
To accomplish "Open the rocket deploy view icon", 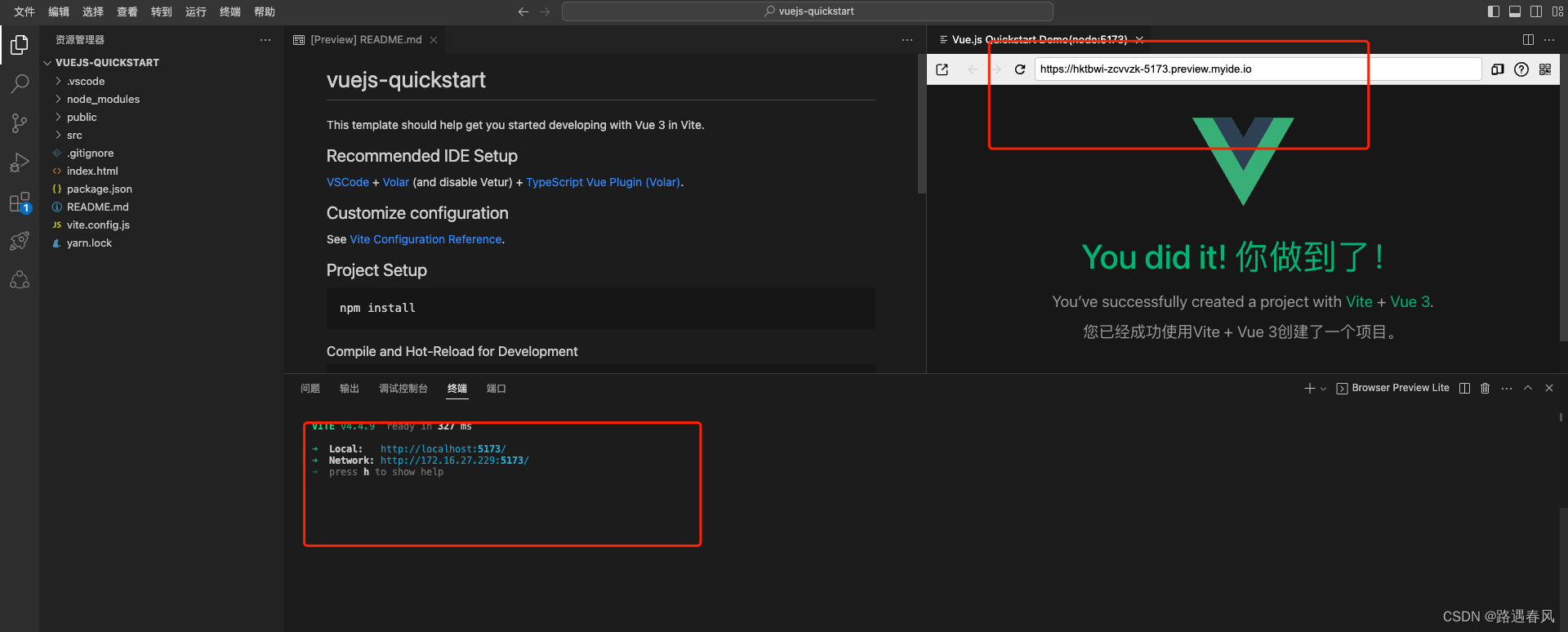I will (20, 241).
